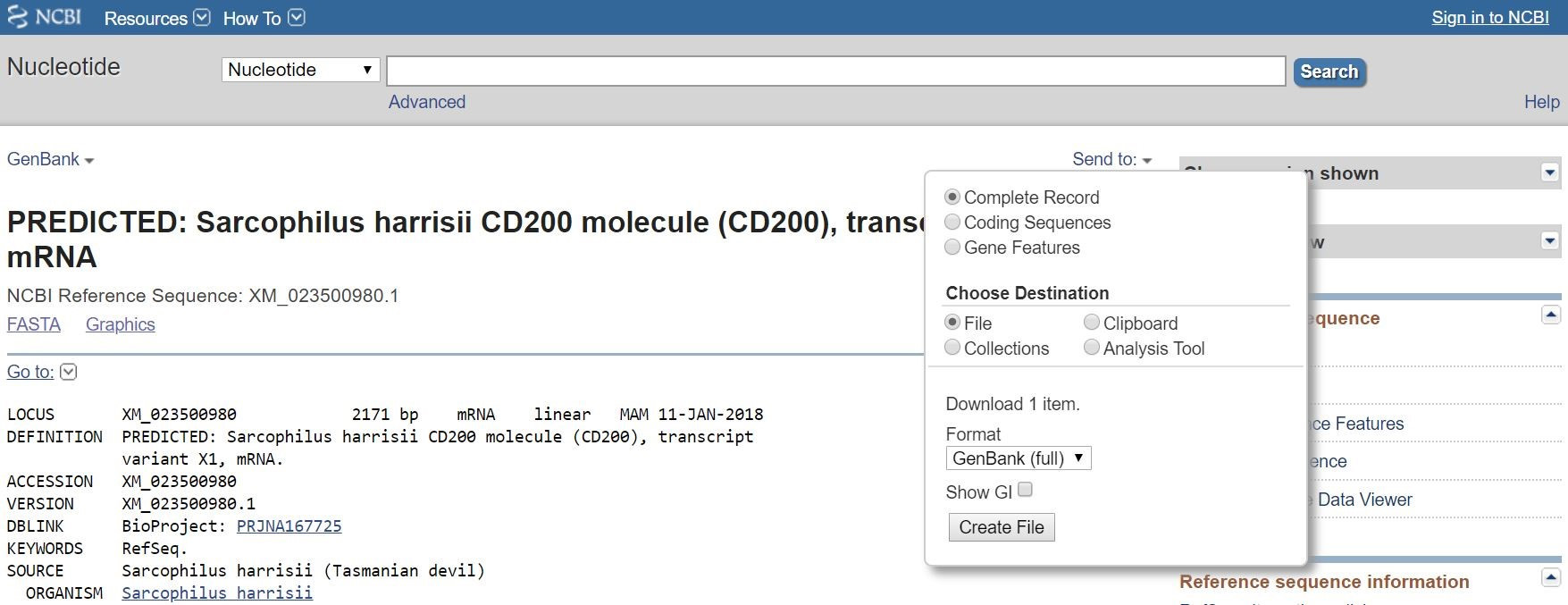The height and width of the screenshot is (605, 1568).
Task: Open BioProject PRJNA167725 link
Action: (x=289, y=526)
